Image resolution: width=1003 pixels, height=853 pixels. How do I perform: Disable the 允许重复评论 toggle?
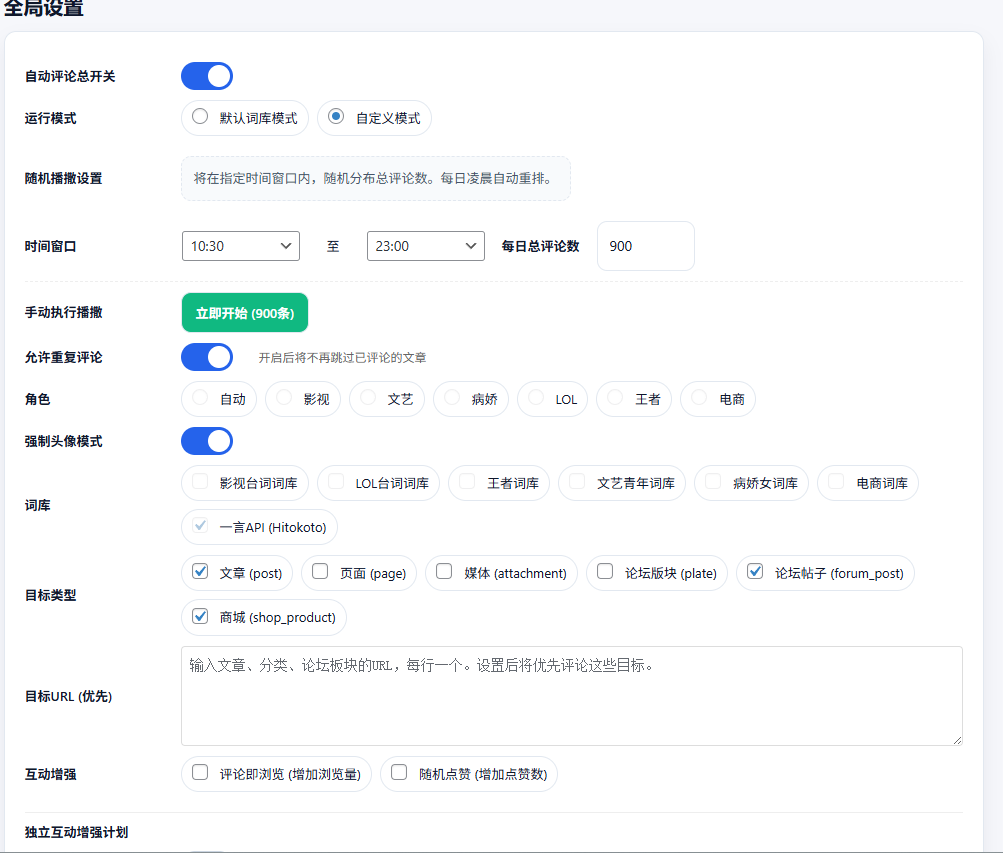click(206, 357)
